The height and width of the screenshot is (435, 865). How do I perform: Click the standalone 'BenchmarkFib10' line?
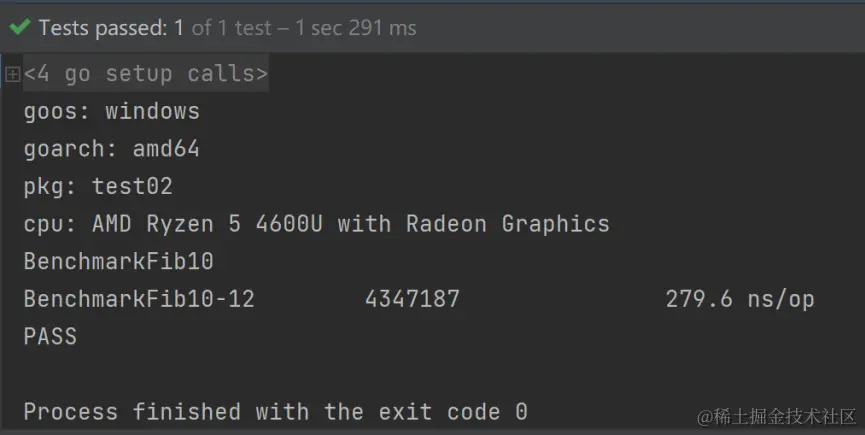(118, 261)
